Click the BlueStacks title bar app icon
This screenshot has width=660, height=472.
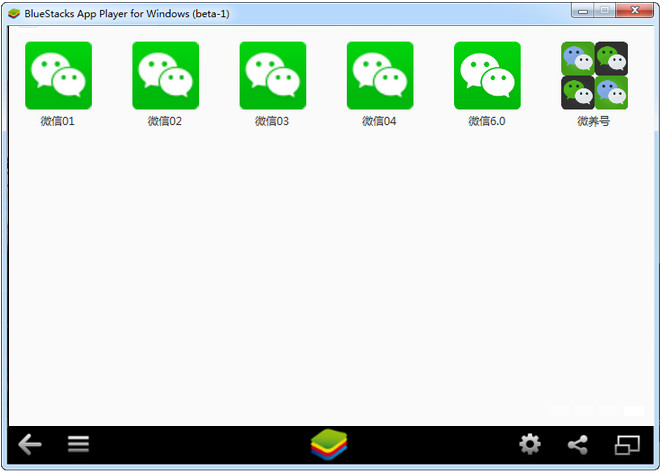click(x=14, y=13)
